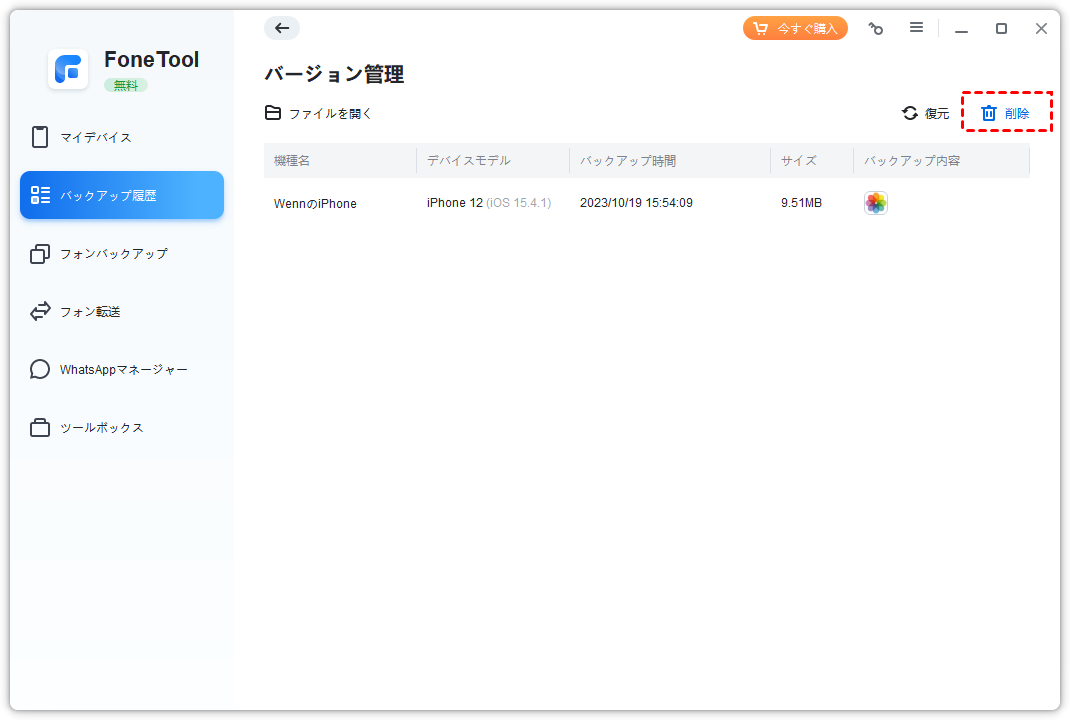Open フォンバックアップ from the sidebar

(x=113, y=254)
